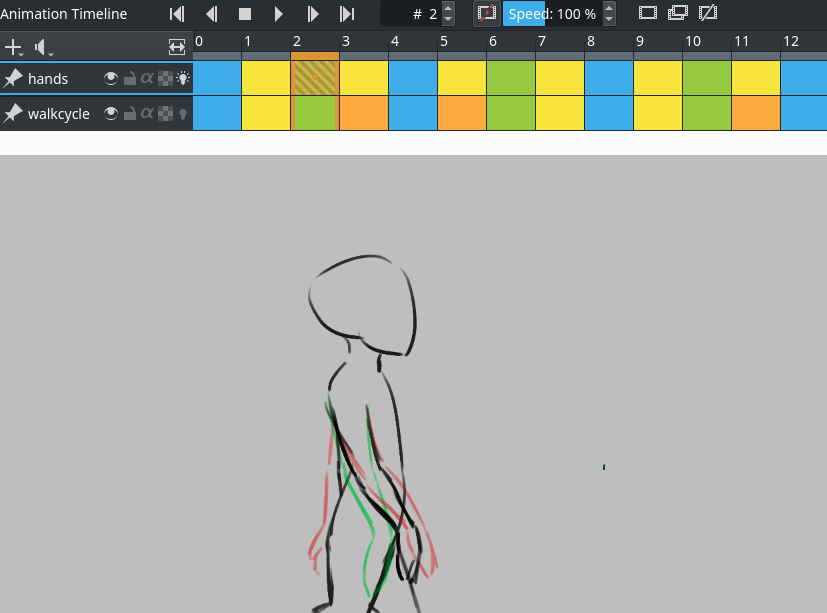The image size is (827, 613).
Task: Toggle alpha lock on hands layer
Action: [166, 79]
